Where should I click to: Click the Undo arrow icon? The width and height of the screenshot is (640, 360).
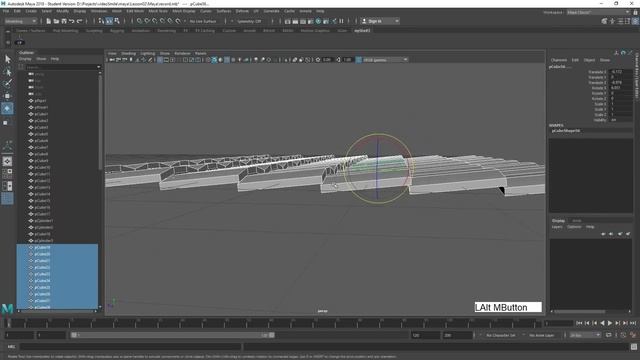(71, 21)
